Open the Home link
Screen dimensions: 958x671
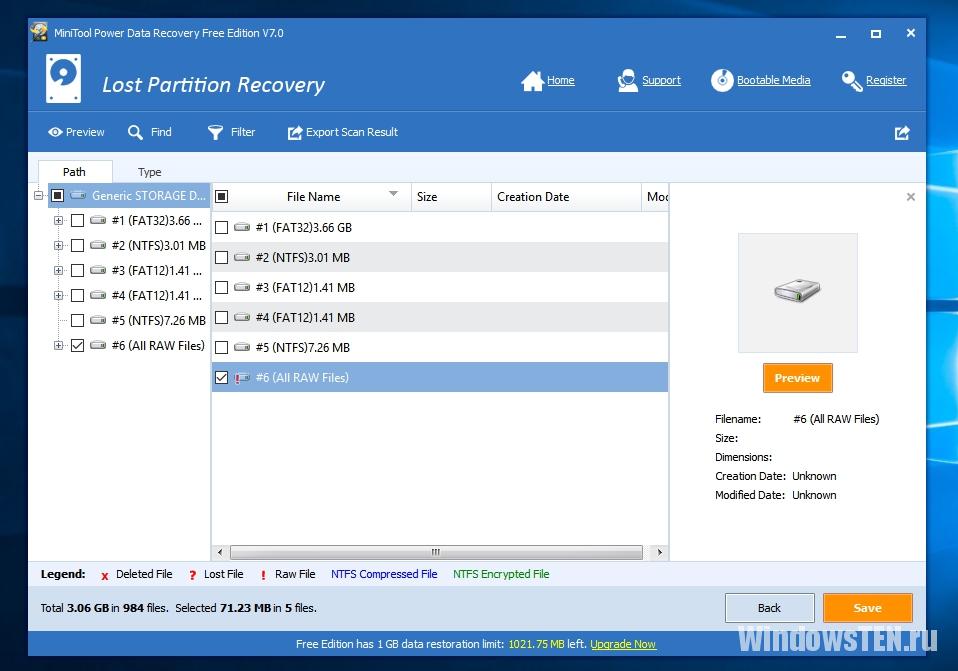coord(561,80)
